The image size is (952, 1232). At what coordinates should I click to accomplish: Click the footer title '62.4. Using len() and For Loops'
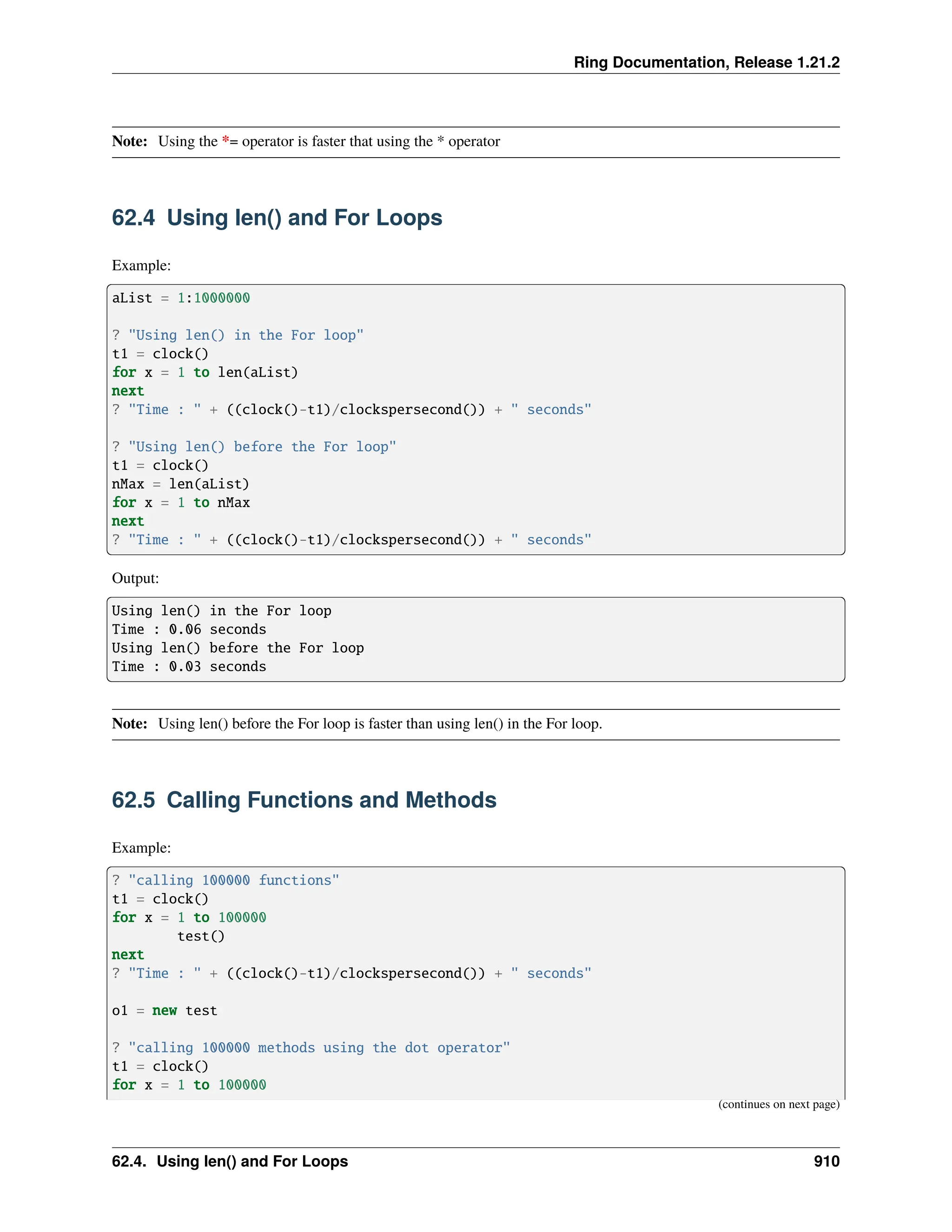click(x=230, y=1161)
